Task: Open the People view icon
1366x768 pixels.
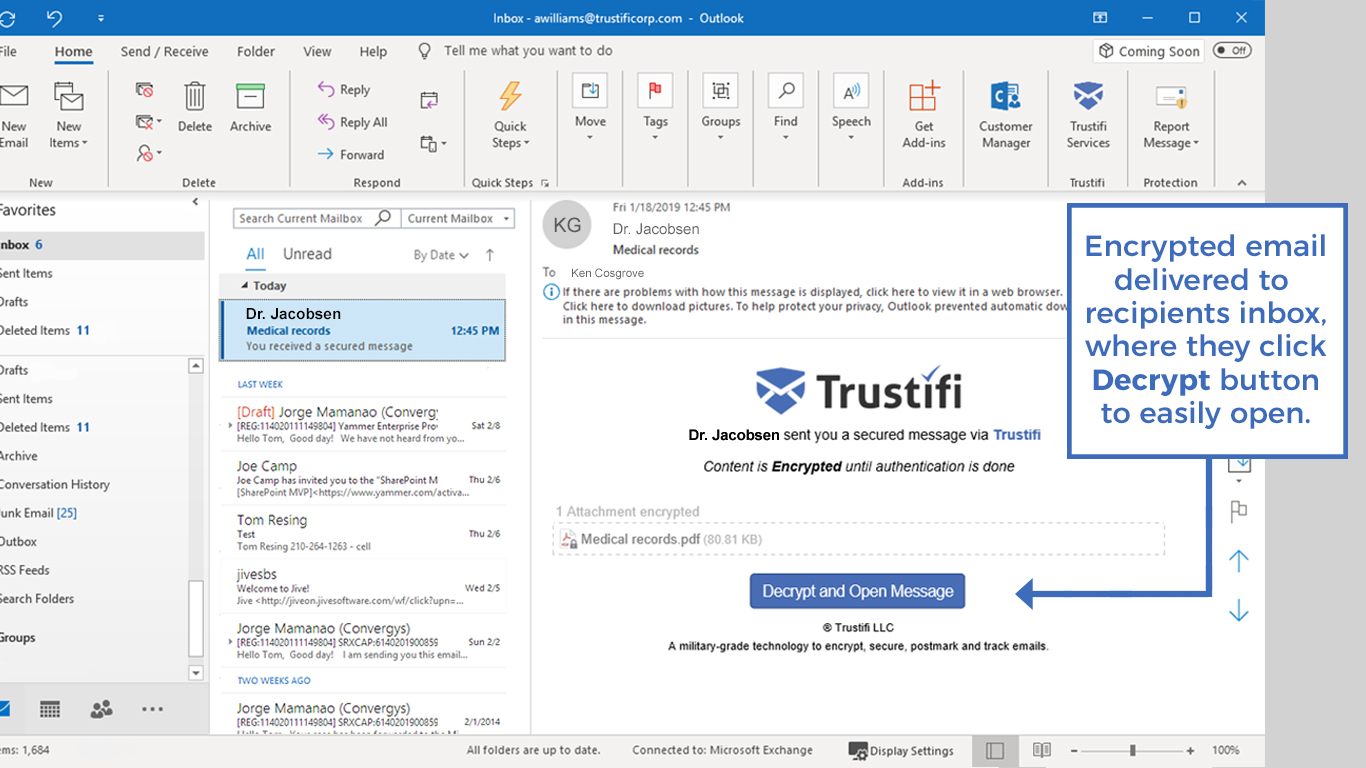Action: pos(101,709)
